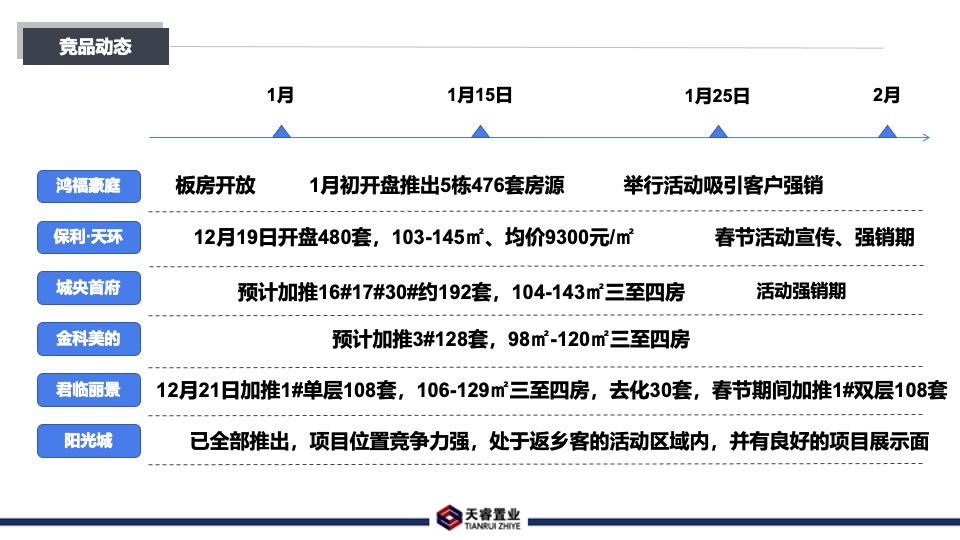Click the 1月25日 date label
The image size is (960, 540).
pos(717,96)
